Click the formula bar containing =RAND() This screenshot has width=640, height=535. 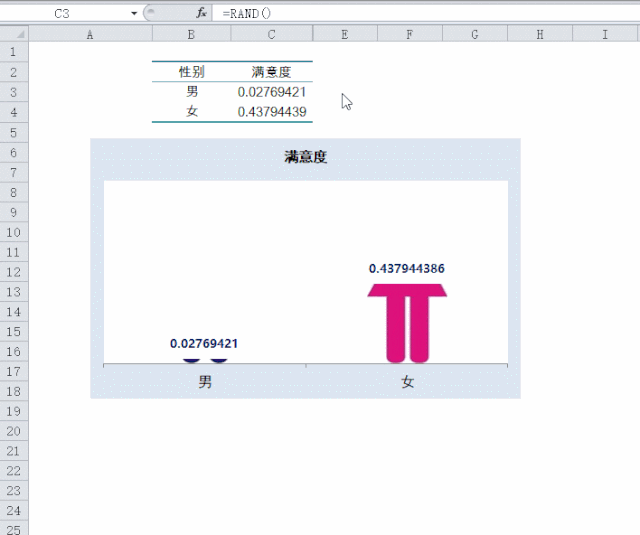pyautogui.click(x=424, y=13)
